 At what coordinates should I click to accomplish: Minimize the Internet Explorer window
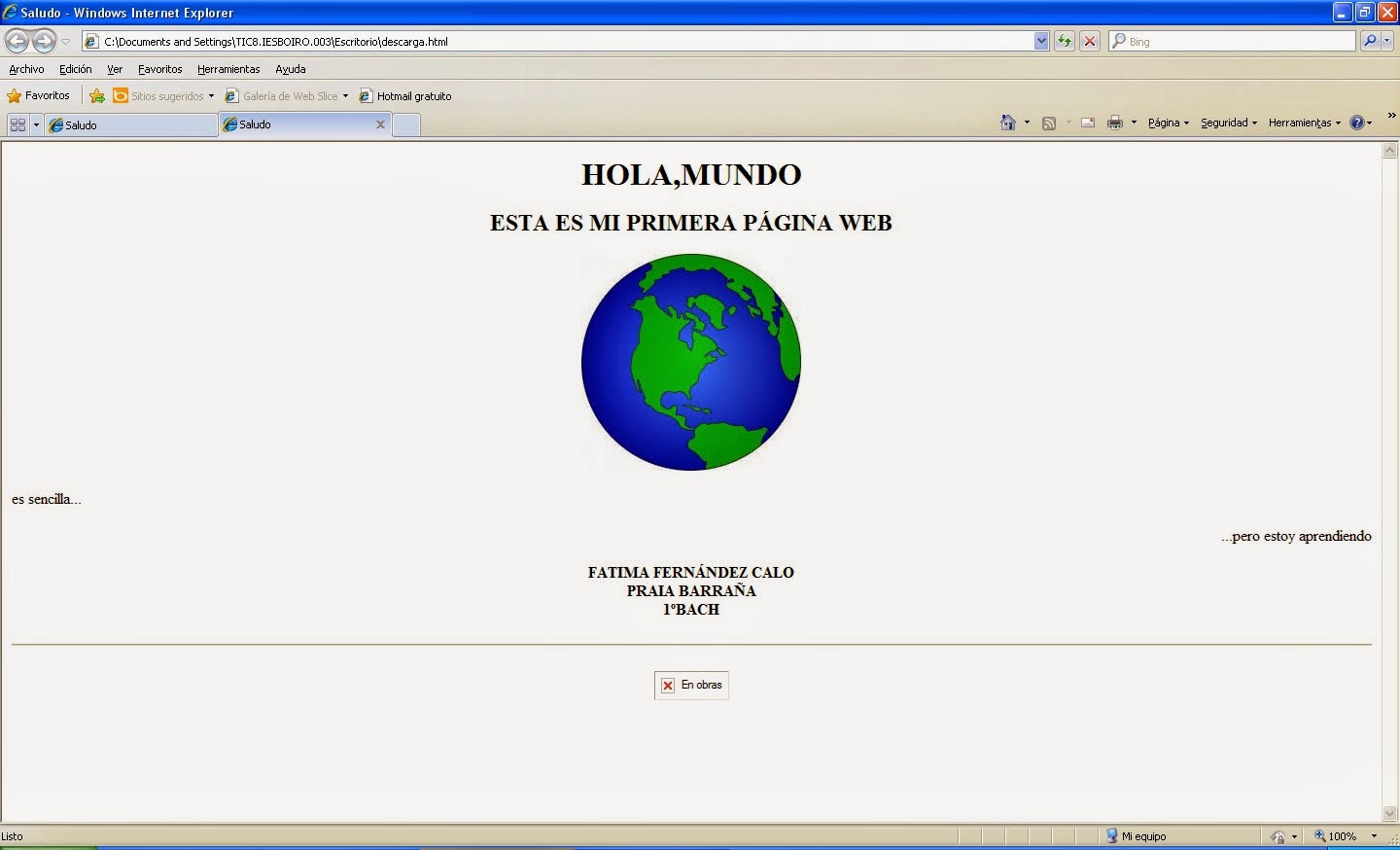click(x=1343, y=13)
